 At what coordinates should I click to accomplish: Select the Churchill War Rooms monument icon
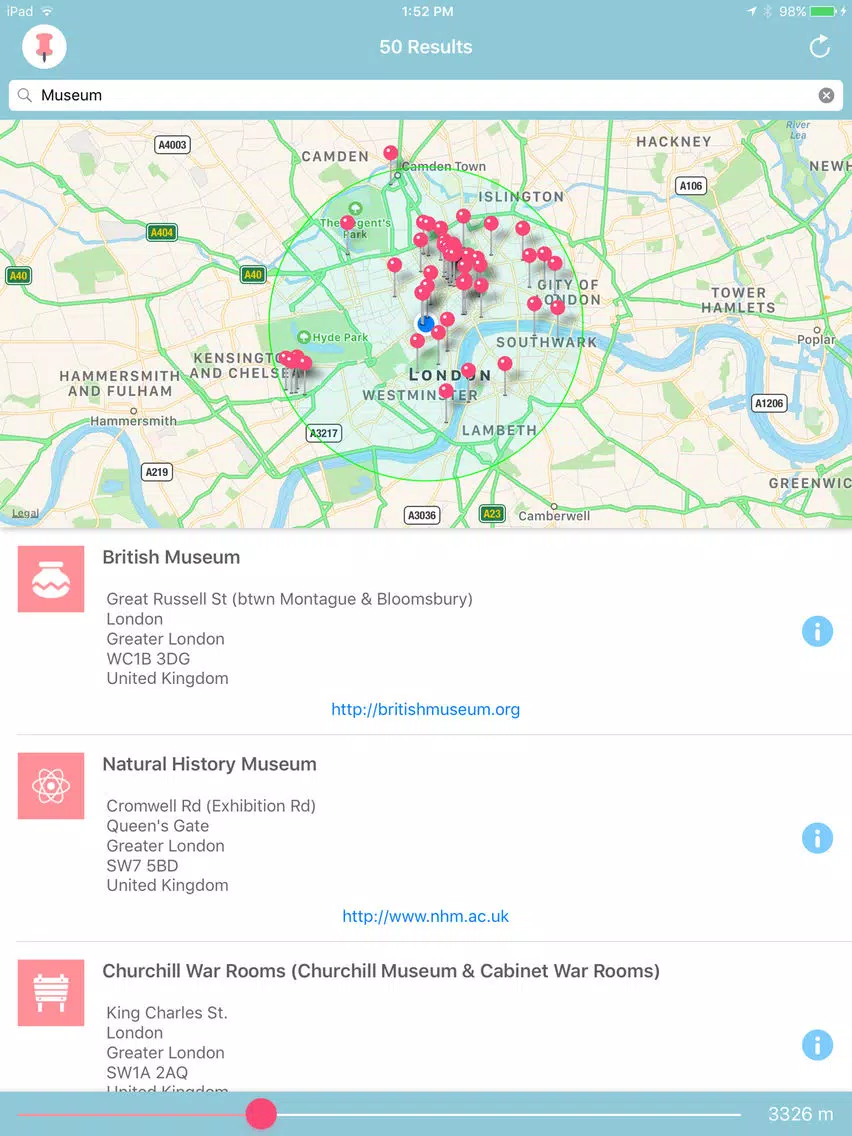(x=51, y=993)
